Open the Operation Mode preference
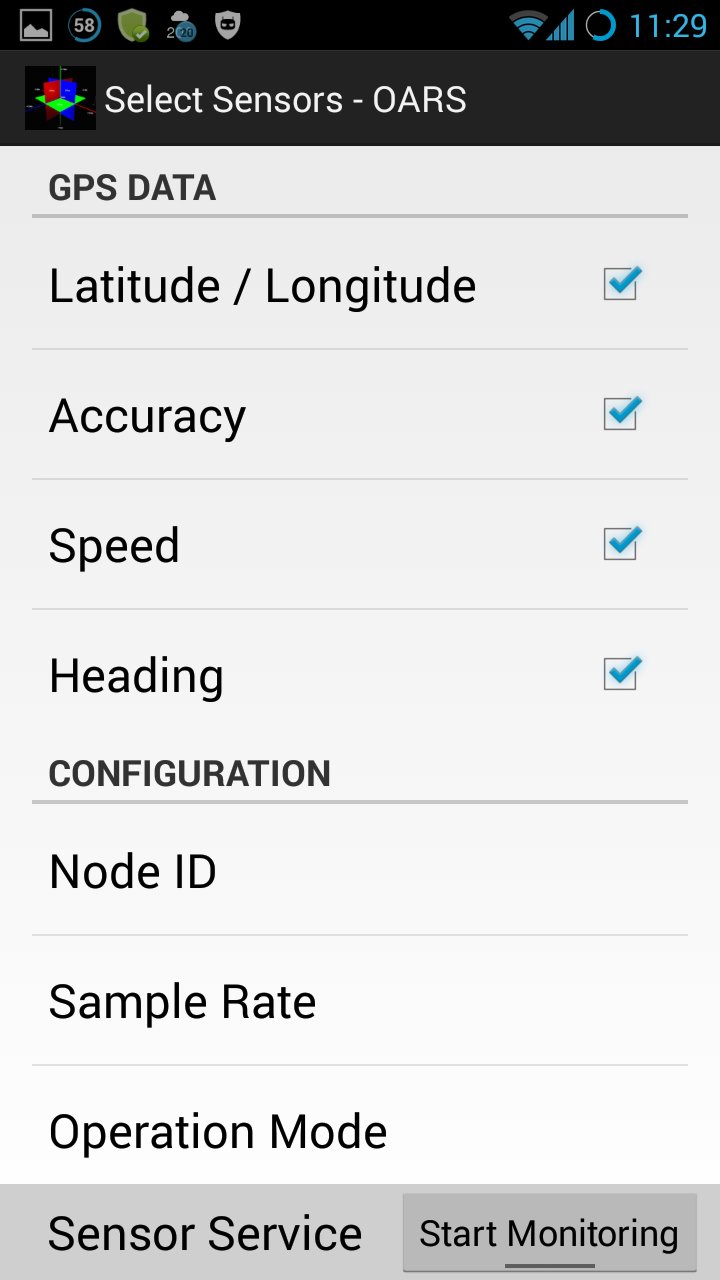The image size is (720, 1280). 360,1126
